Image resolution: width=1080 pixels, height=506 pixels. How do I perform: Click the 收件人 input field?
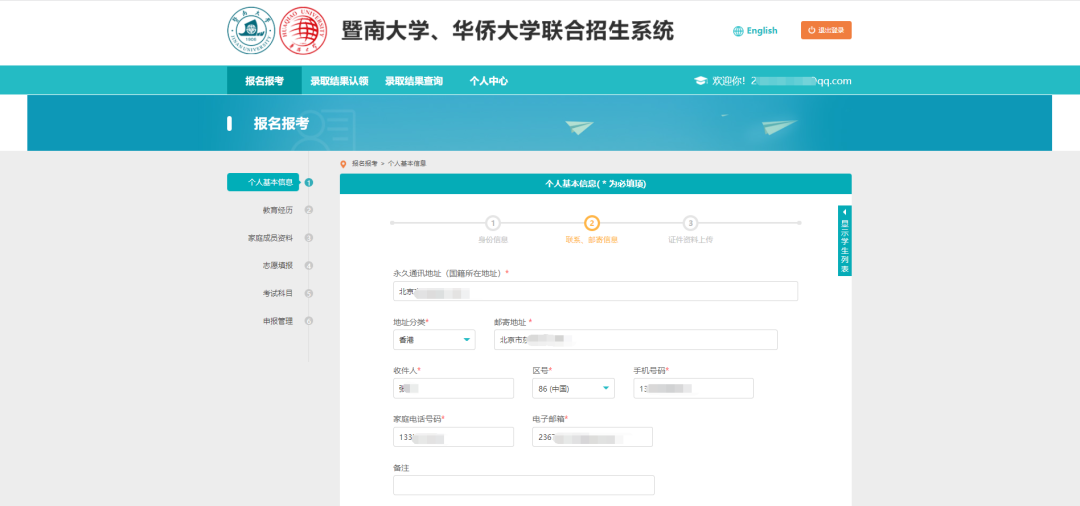pyautogui.click(x=453, y=388)
